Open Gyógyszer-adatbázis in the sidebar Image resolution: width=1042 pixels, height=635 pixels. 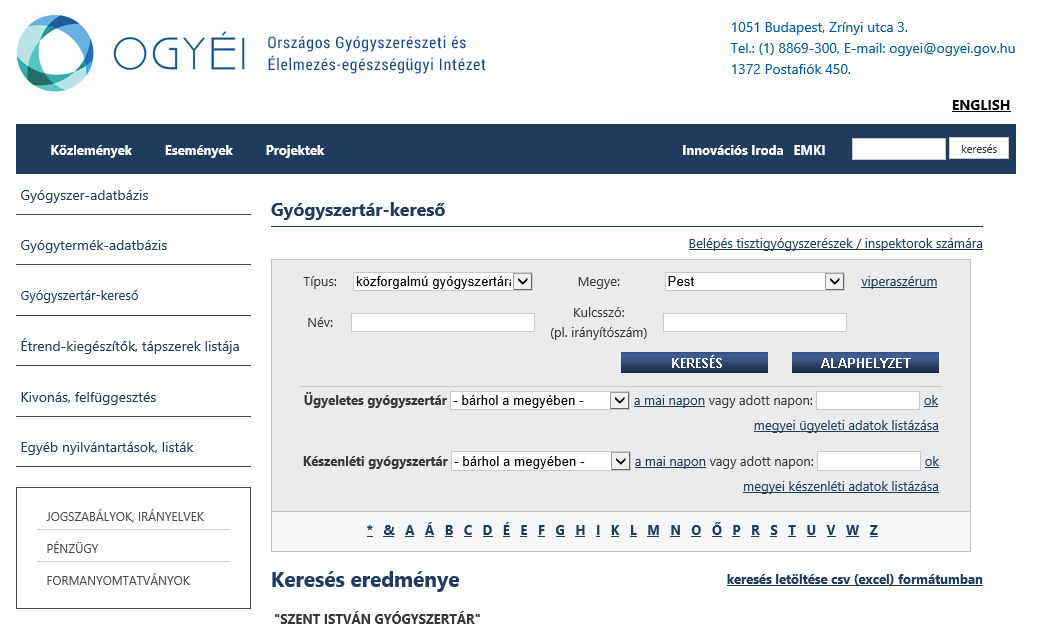(x=84, y=195)
